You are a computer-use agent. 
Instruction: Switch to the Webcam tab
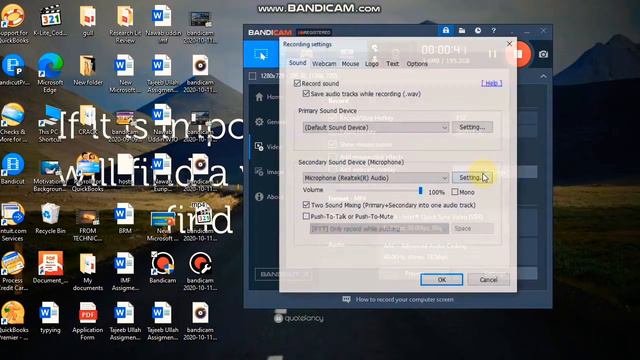[x=324, y=64]
